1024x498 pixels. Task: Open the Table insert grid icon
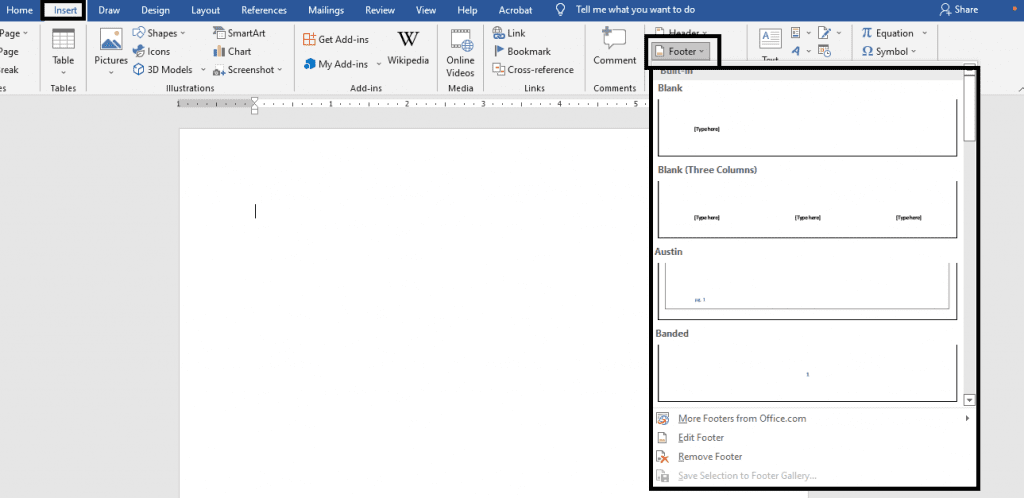click(63, 41)
